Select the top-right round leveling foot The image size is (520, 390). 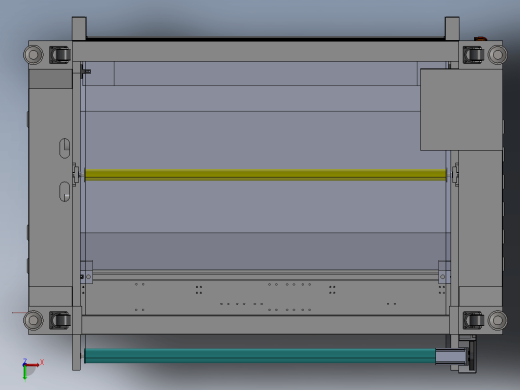tap(497, 54)
